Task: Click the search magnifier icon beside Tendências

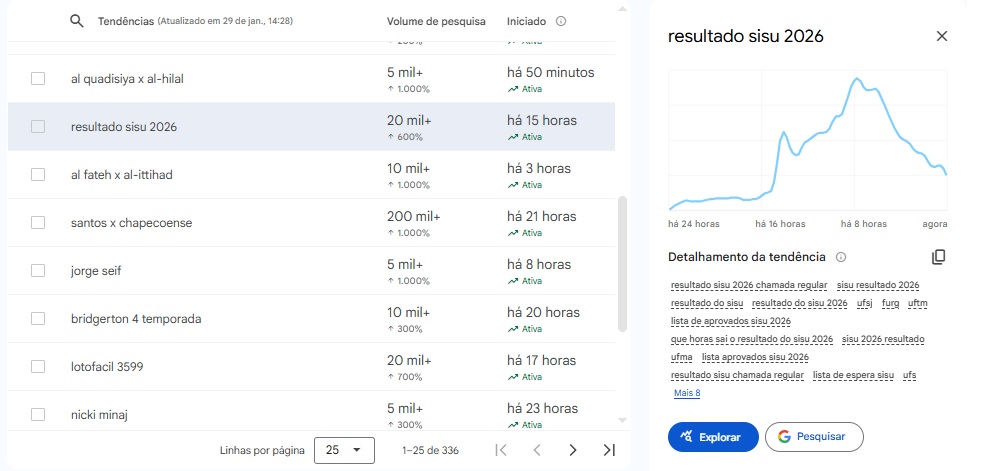Action: tap(77, 21)
